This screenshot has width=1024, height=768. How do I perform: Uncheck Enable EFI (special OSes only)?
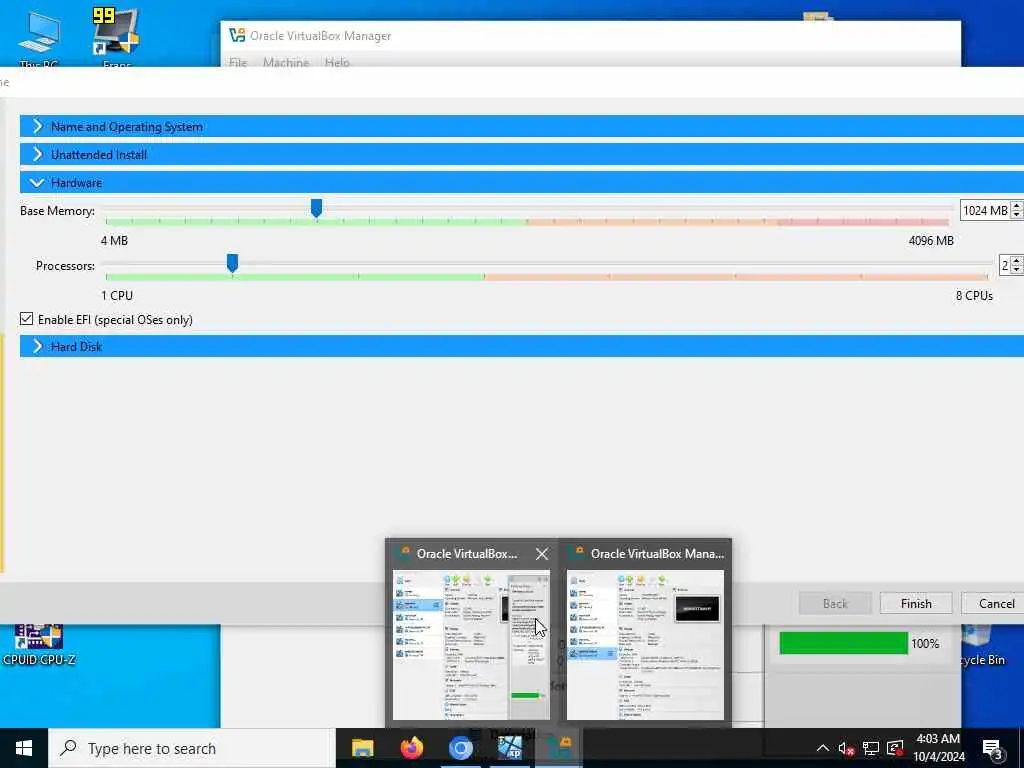coord(26,319)
